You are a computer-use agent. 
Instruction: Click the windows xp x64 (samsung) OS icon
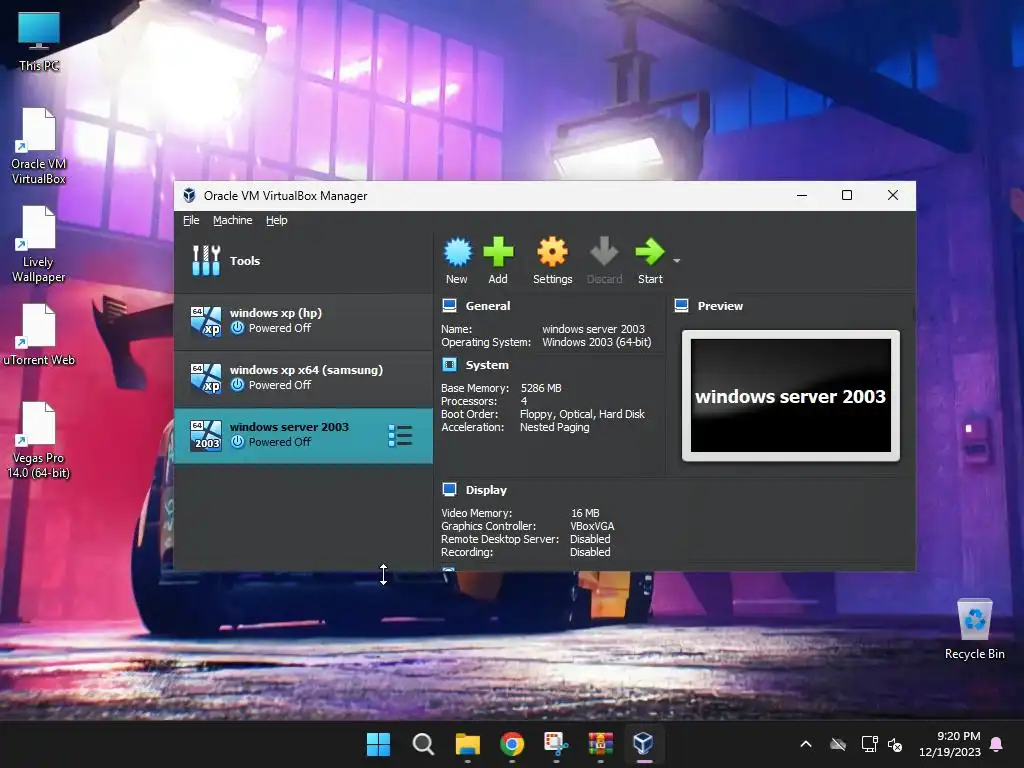pos(206,378)
